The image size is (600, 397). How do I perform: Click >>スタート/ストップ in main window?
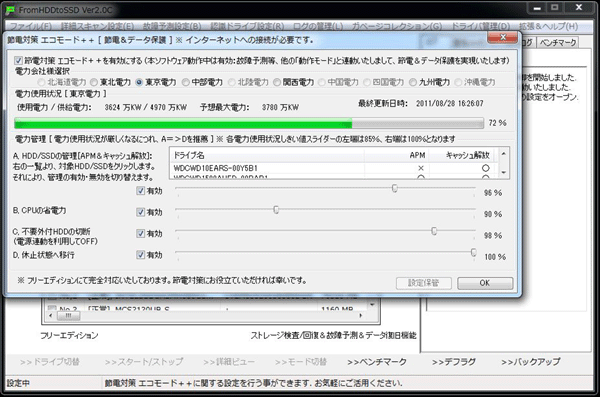[144, 362]
